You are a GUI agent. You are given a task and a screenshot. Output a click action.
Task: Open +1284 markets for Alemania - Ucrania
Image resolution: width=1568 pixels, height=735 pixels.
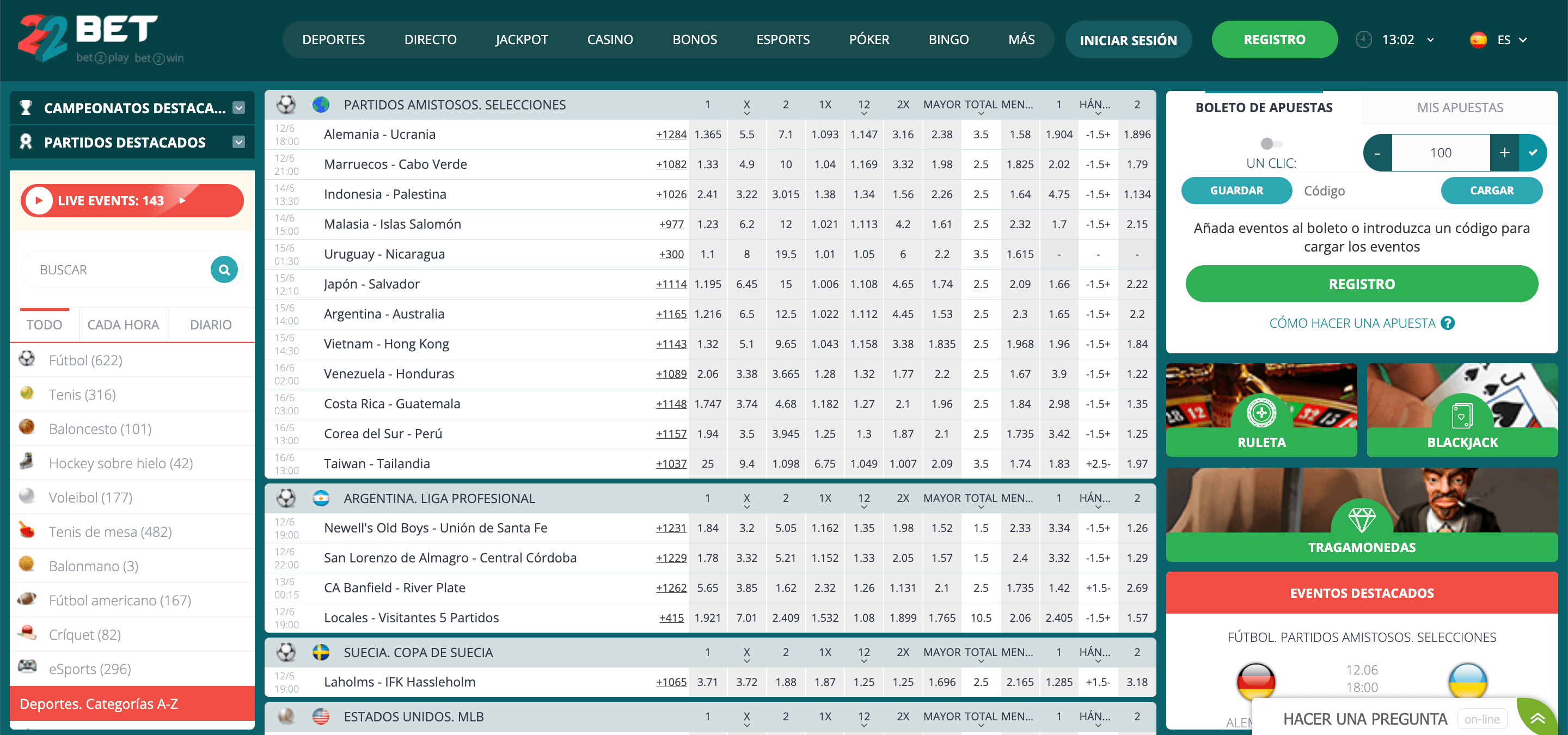click(x=671, y=134)
